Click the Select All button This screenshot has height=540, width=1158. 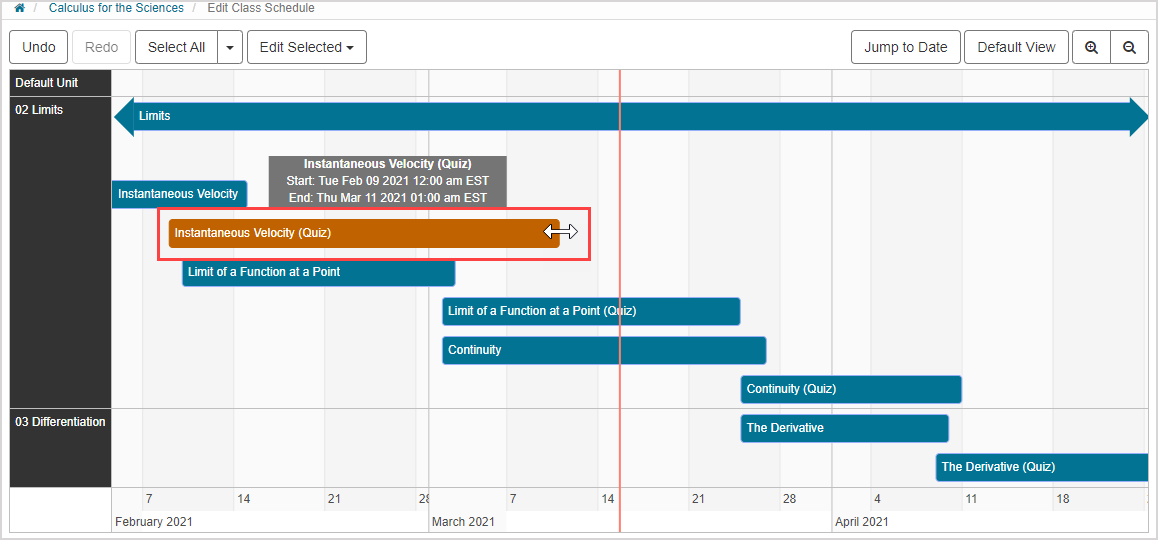tap(176, 47)
